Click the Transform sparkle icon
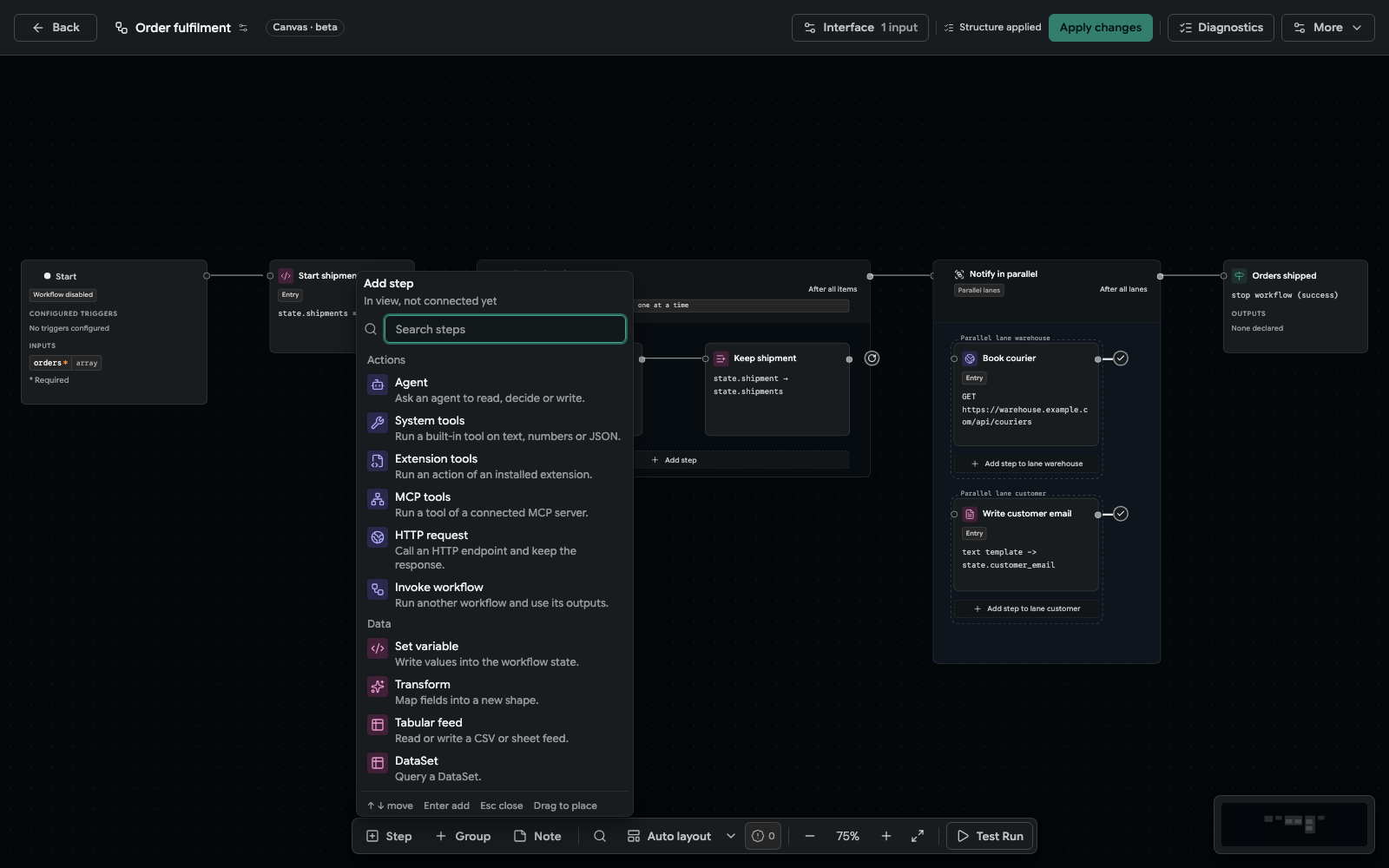 [378, 687]
